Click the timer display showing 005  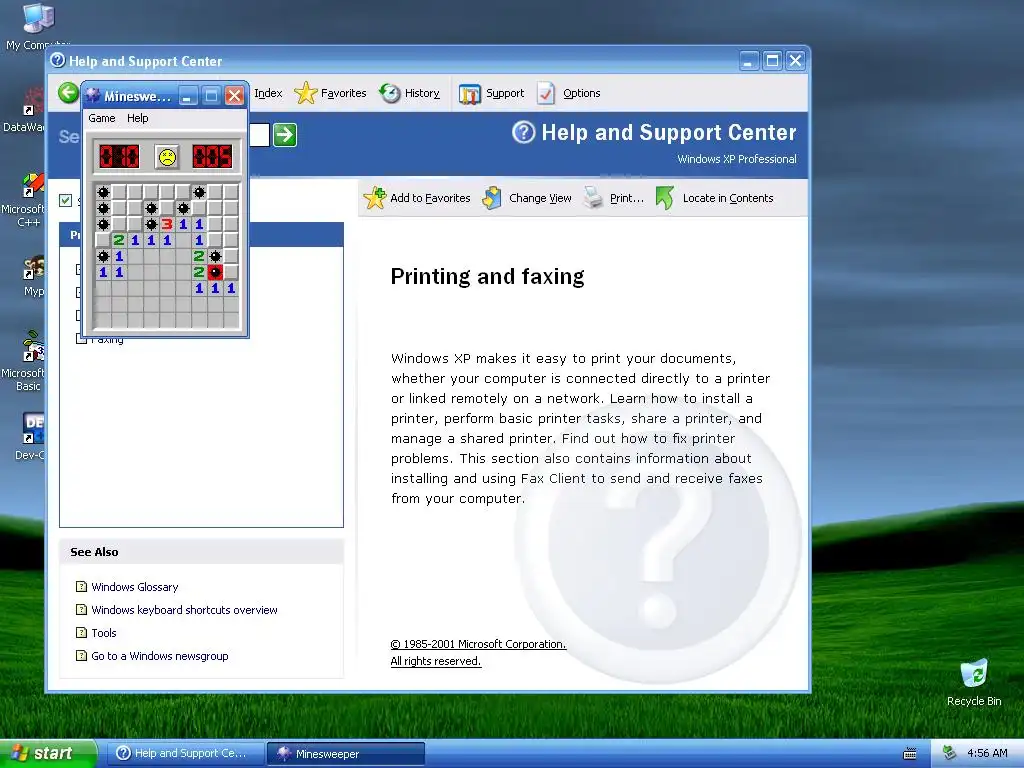(x=212, y=157)
